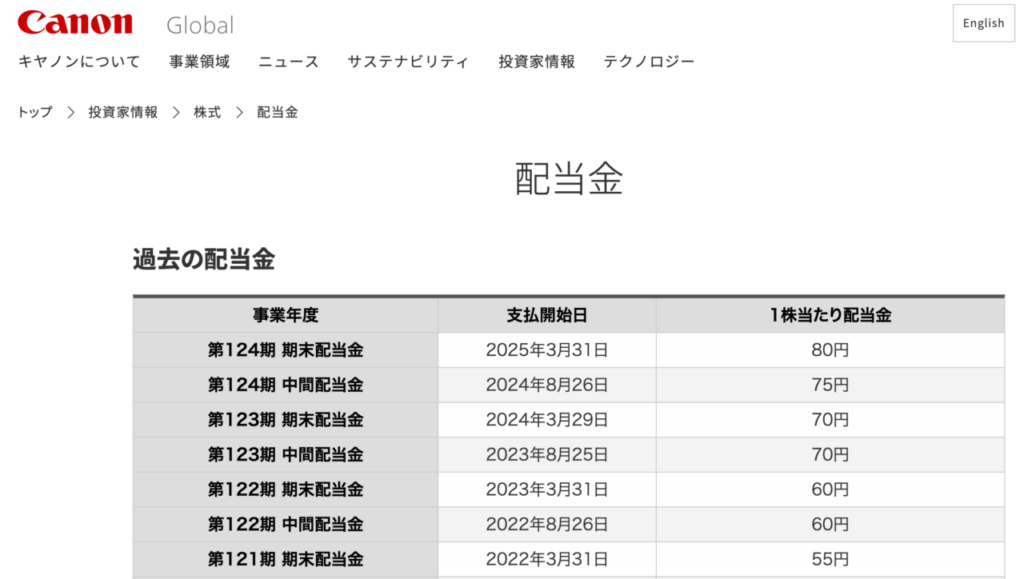Click the Canon logo
This screenshot has height=579, width=1024.
[74, 22]
